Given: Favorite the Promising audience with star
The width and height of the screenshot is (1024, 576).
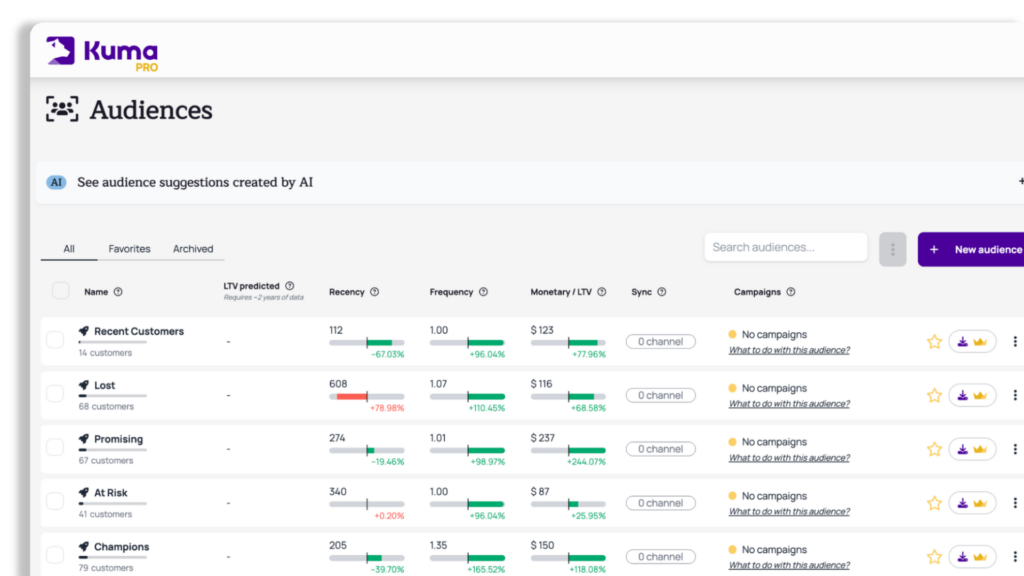Looking at the screenshot, I should 934,449.
